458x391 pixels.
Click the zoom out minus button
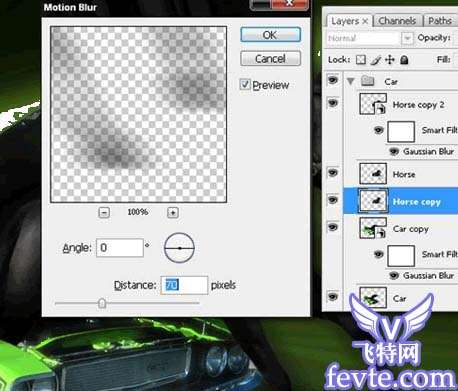click(x=104, y=212)
